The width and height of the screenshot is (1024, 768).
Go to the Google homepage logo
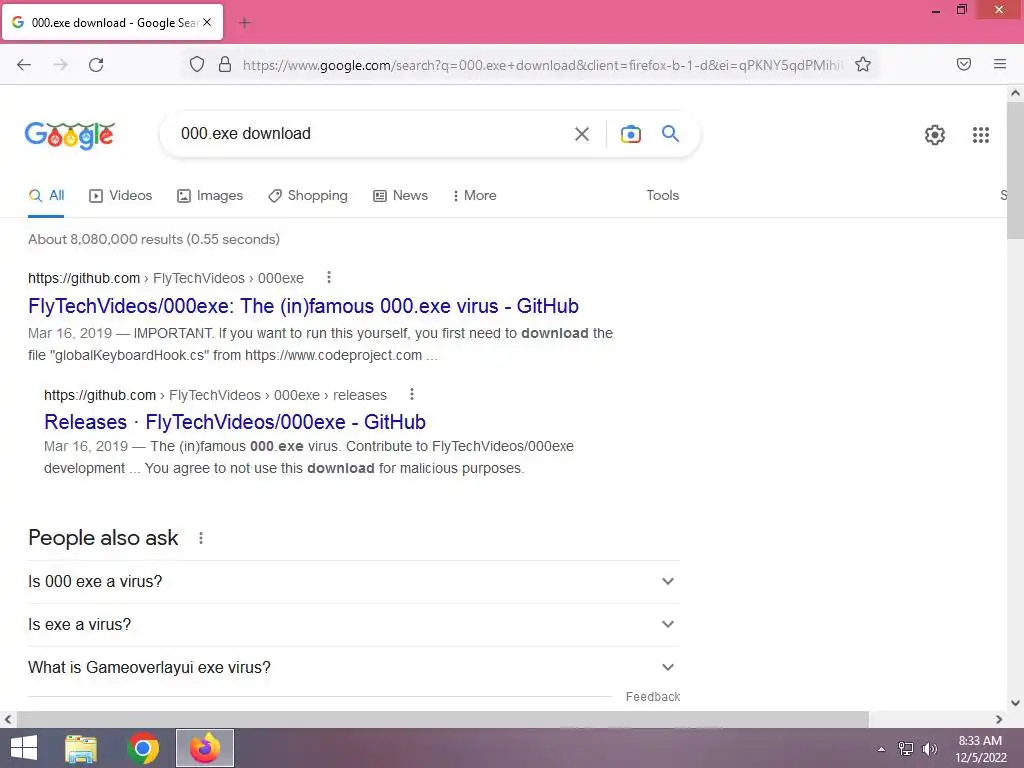[x=70, y=135]
